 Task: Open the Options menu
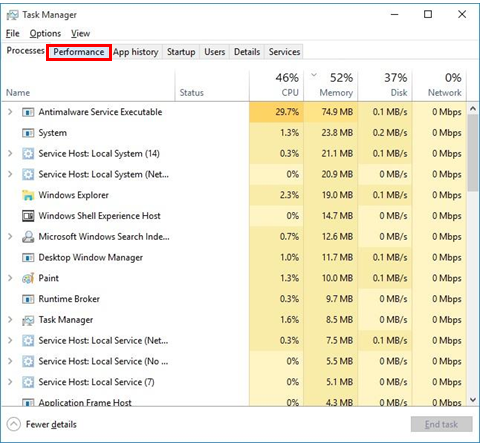pos(45,33)
